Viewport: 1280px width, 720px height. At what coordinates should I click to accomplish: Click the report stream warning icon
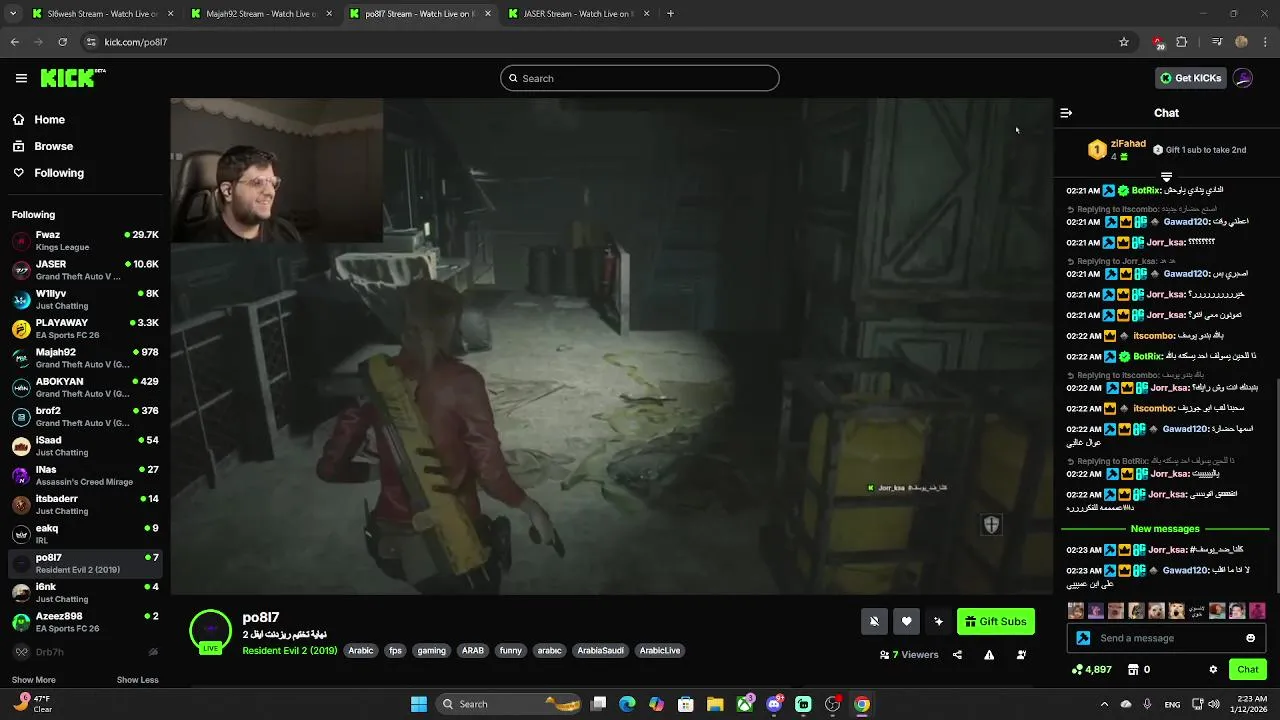989,655
